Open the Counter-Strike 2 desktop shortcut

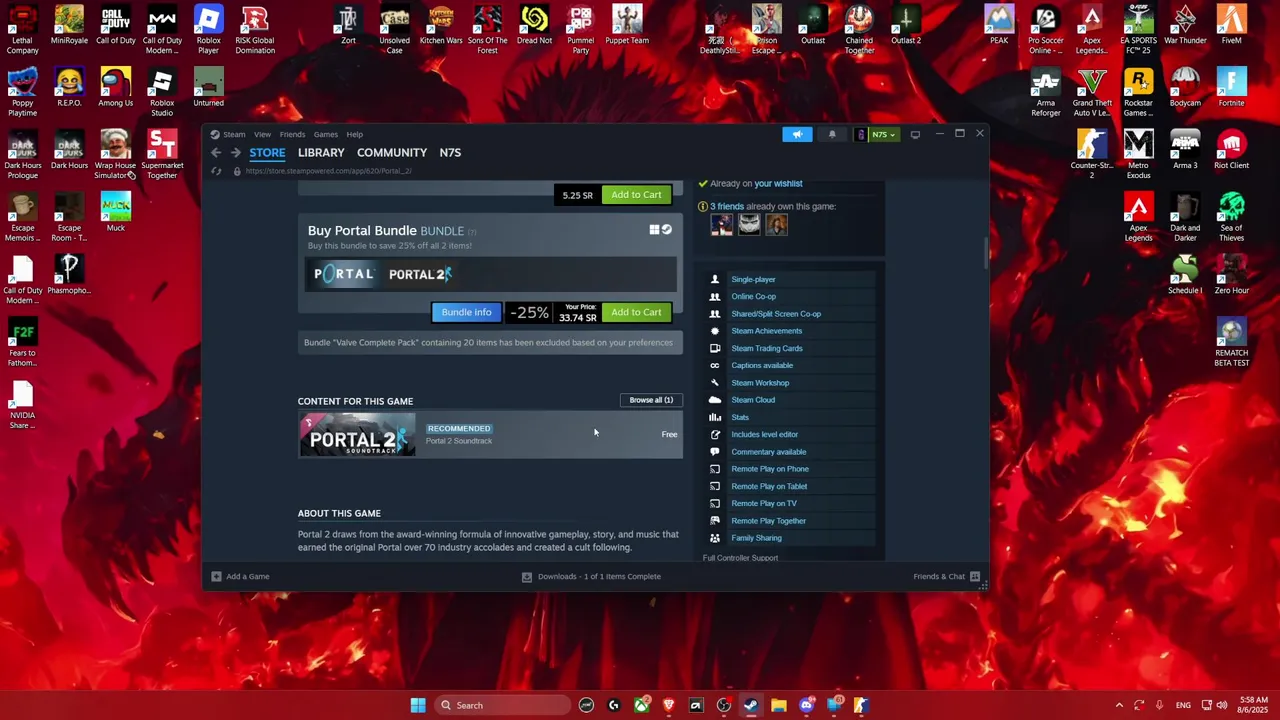click(1092, 155)
